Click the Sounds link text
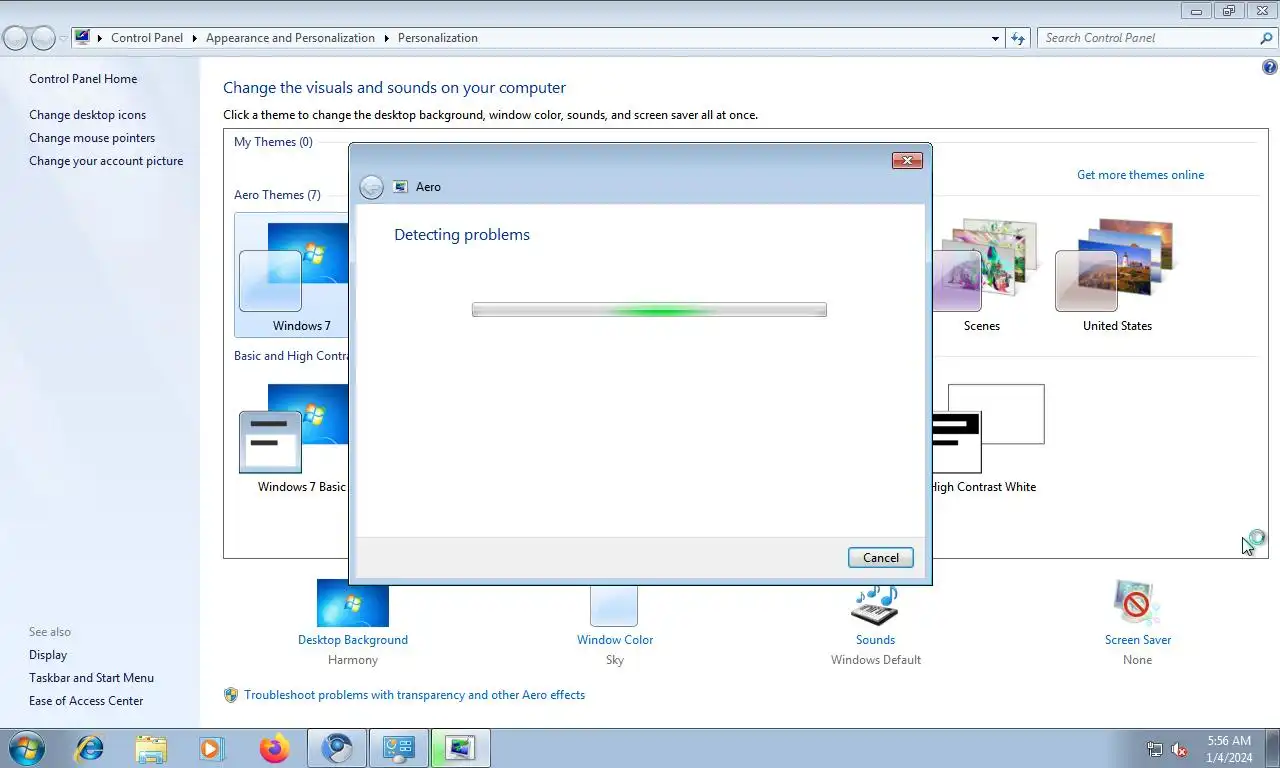Screen dimensions: 1280x768 875,640
